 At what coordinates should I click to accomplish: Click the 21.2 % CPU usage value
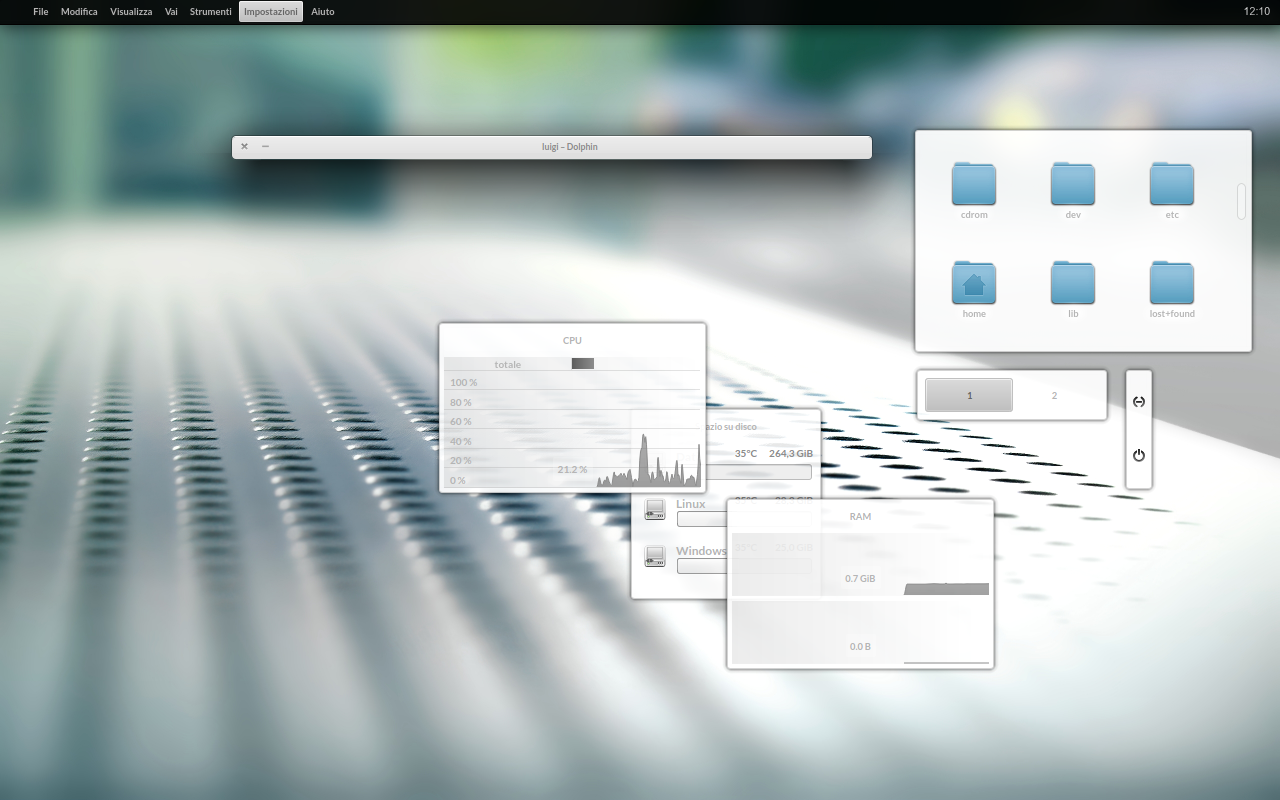(x=572, y=469)
